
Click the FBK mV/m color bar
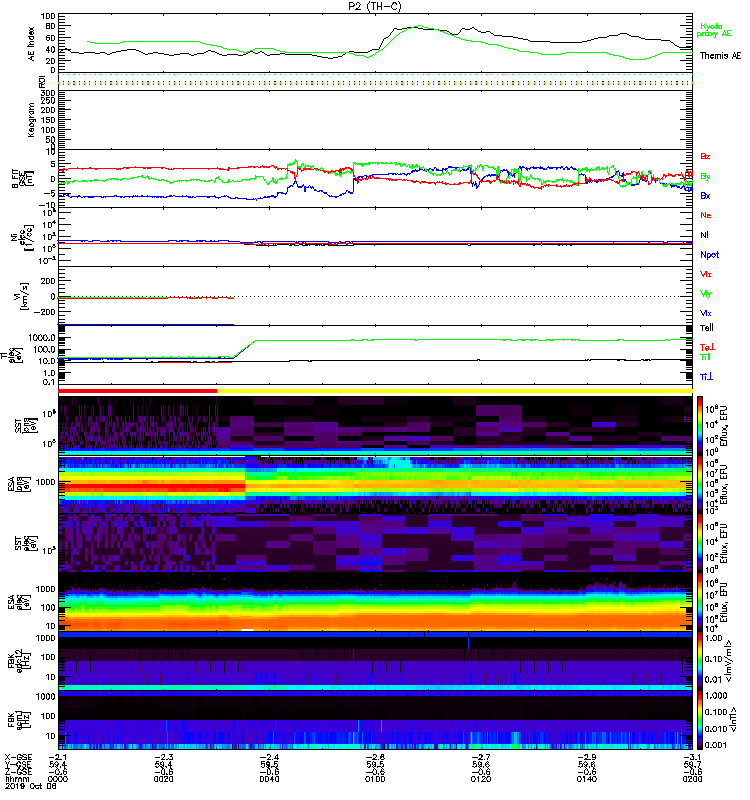click(700, 661)
